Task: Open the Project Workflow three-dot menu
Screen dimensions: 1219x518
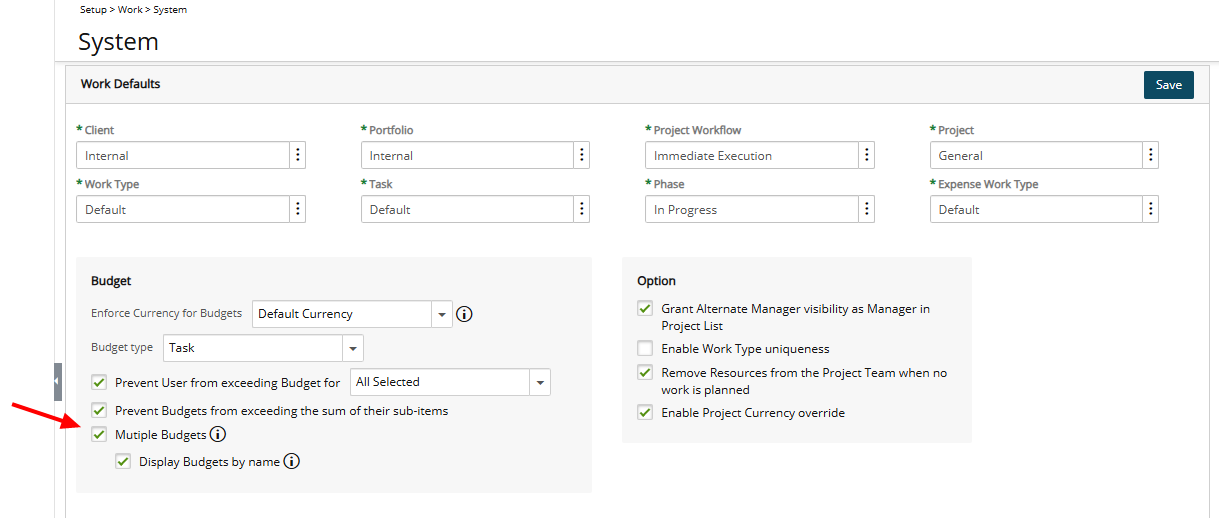Action: click(867, 155)
